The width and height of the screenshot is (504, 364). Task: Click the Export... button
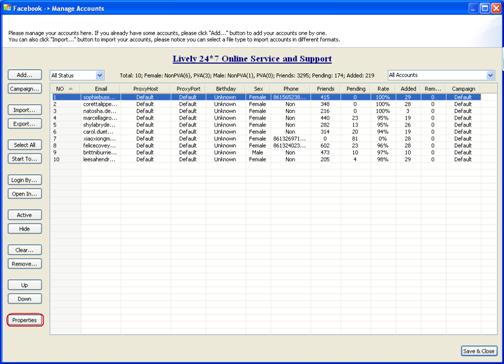coord(25,124)
